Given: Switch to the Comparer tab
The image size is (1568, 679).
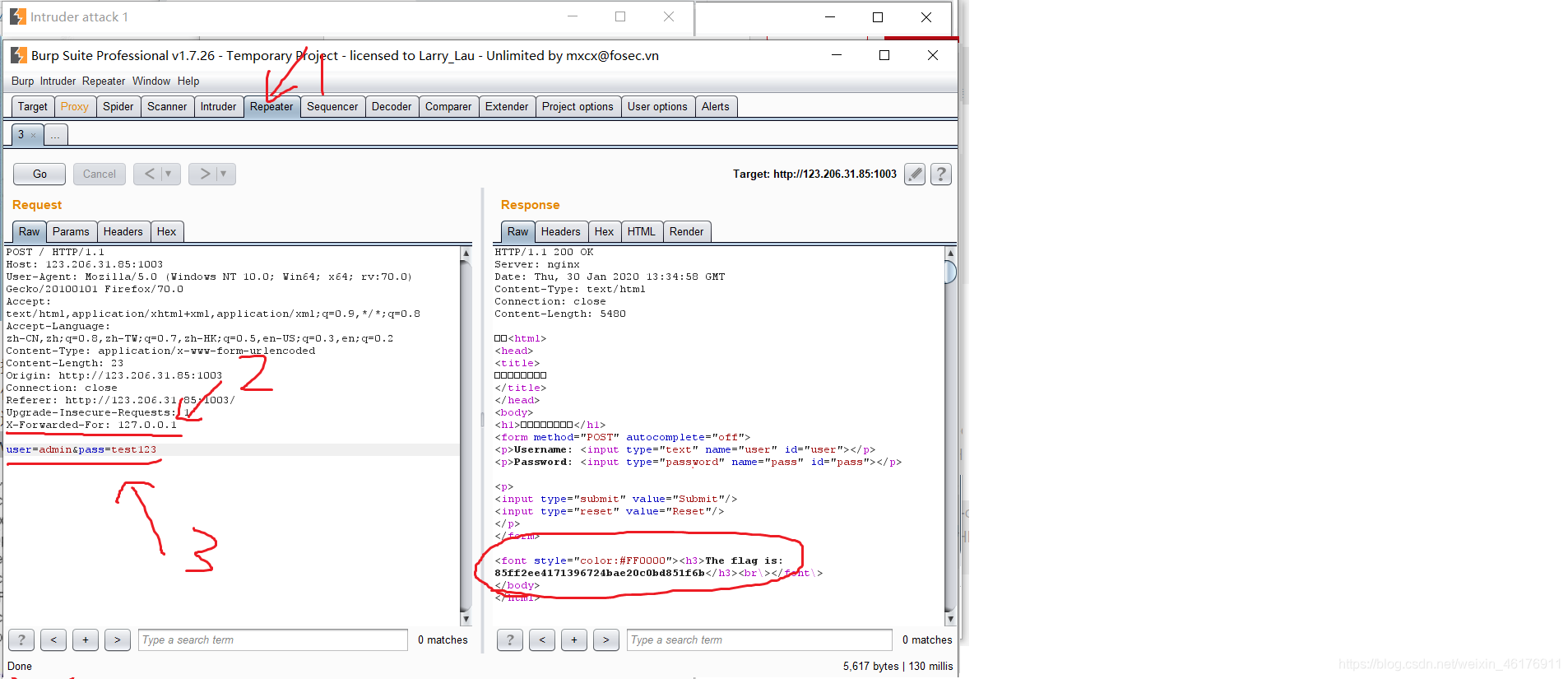Looking at the screenshot, I should [x=448, y=106].
